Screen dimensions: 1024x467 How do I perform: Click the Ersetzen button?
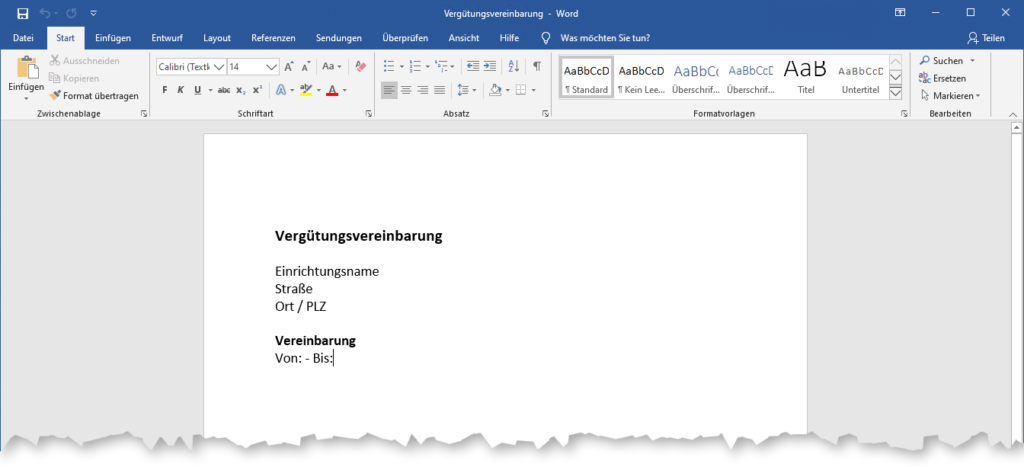pos(942,78)
